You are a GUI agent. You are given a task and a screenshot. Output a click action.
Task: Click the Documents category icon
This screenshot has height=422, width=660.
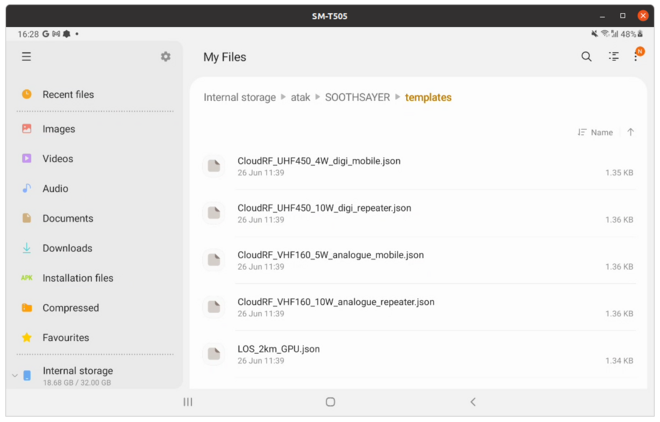click(27, 218)
